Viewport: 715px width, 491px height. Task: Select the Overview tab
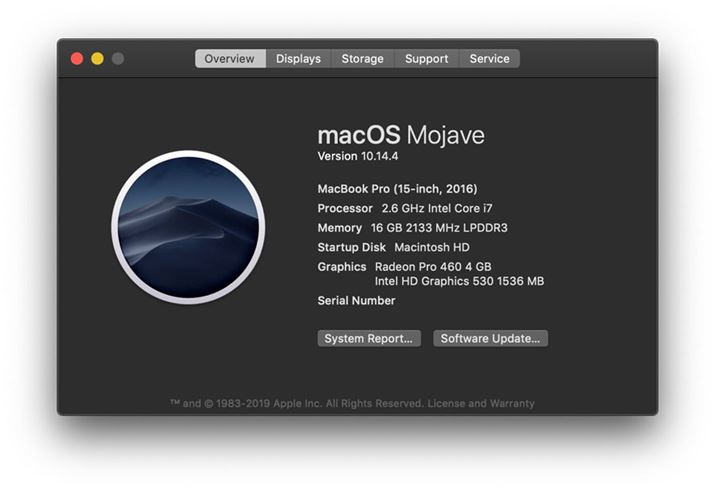click(230, 59)
